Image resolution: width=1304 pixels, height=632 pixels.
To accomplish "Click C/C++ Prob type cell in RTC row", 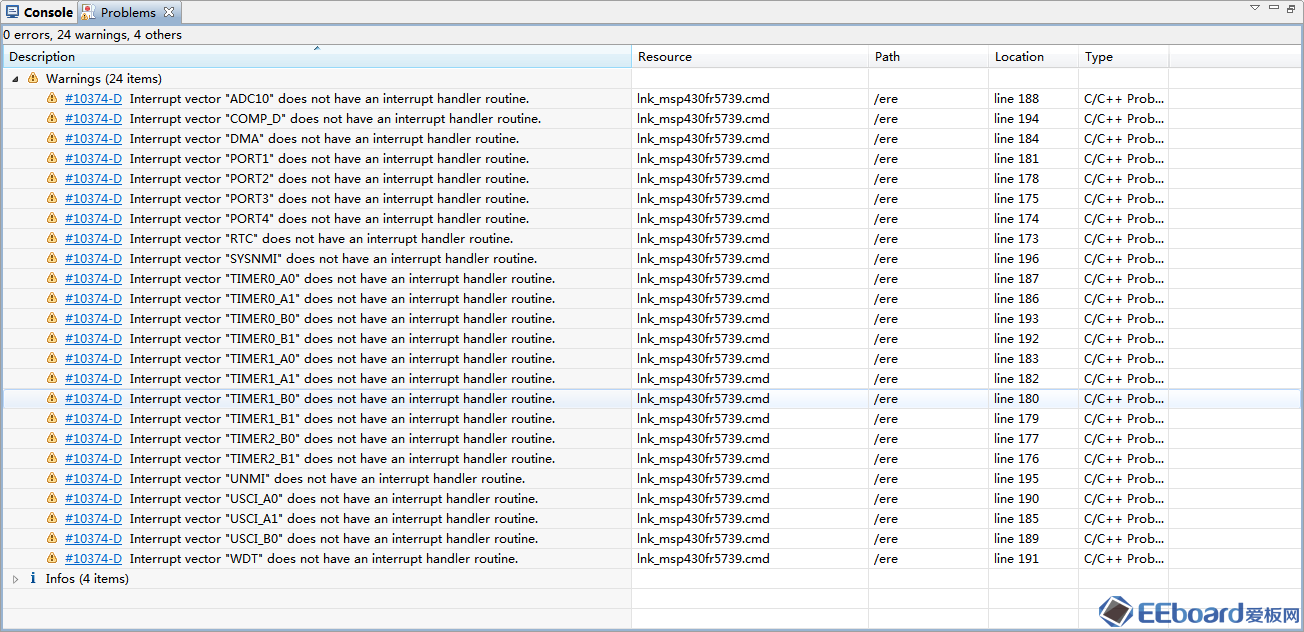I will coord(1124,238).
